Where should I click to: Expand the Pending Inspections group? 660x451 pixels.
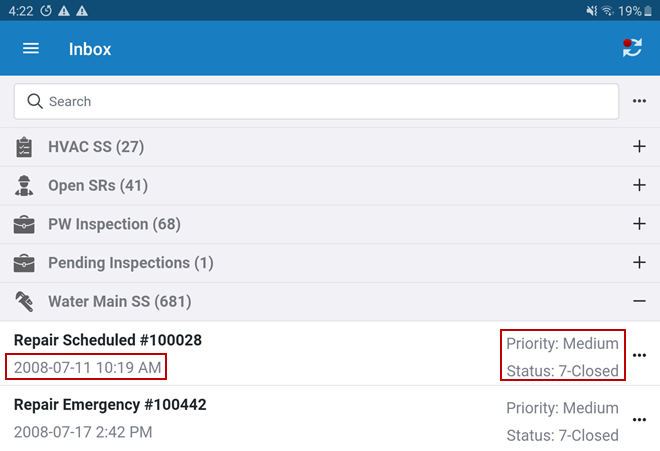[639, 263]
